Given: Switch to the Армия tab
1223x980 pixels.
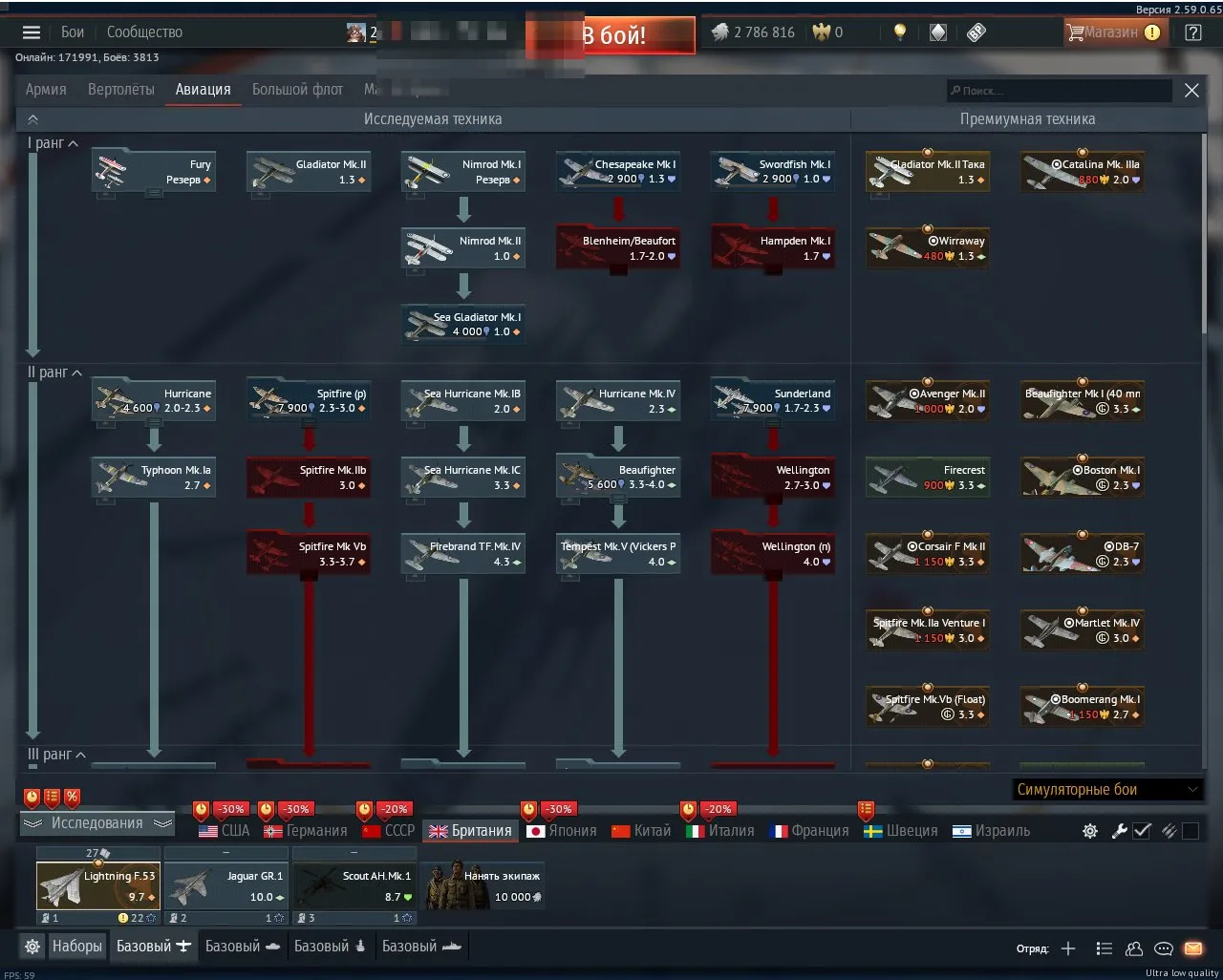Looking at the screenshot, I should [46, 90].
